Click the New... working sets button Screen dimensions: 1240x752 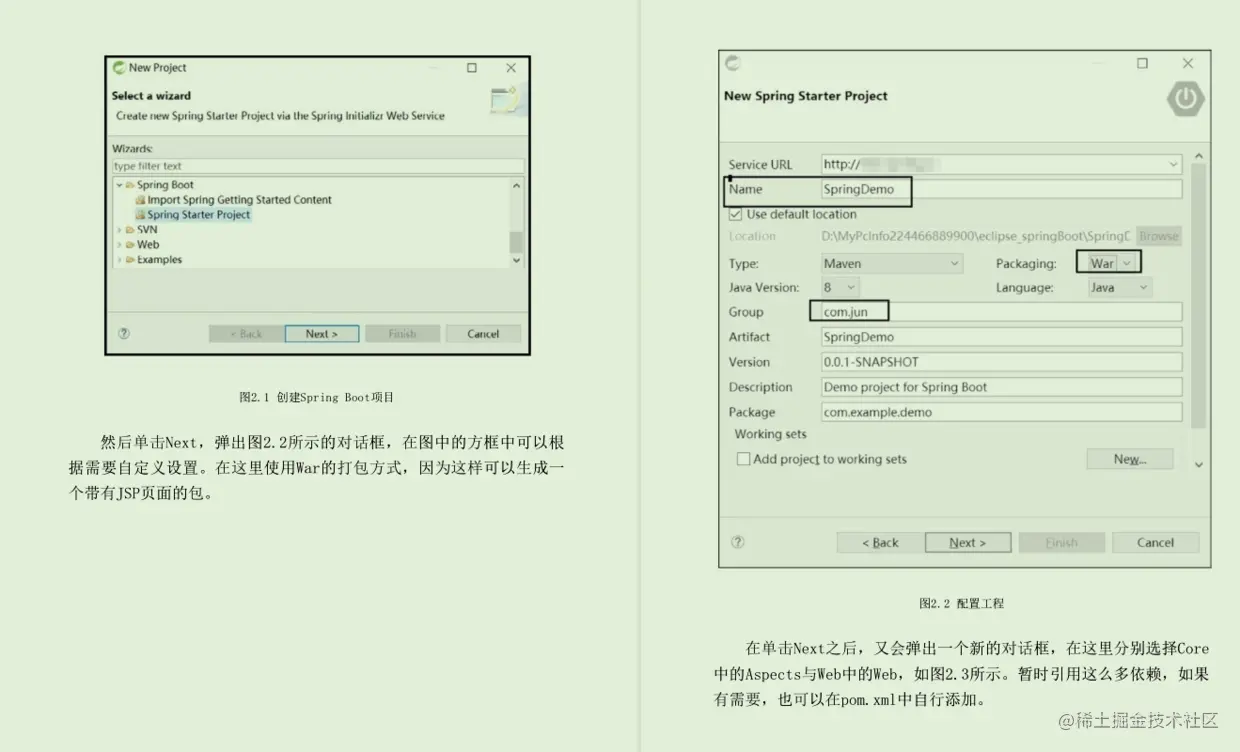pyautogui.click(x=1130, y=459)
